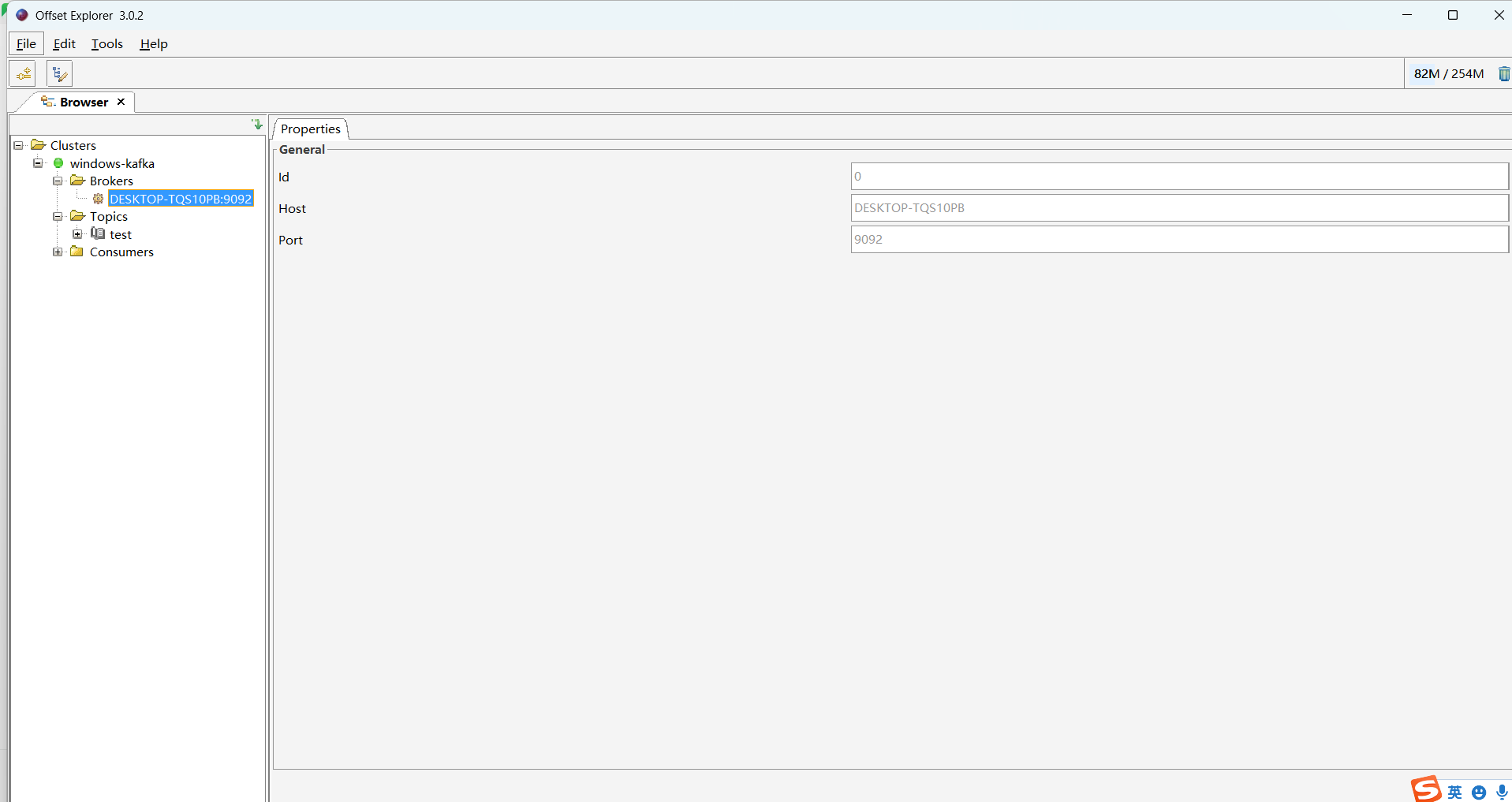Collapse the Topics folder node

tap(58, 216)
